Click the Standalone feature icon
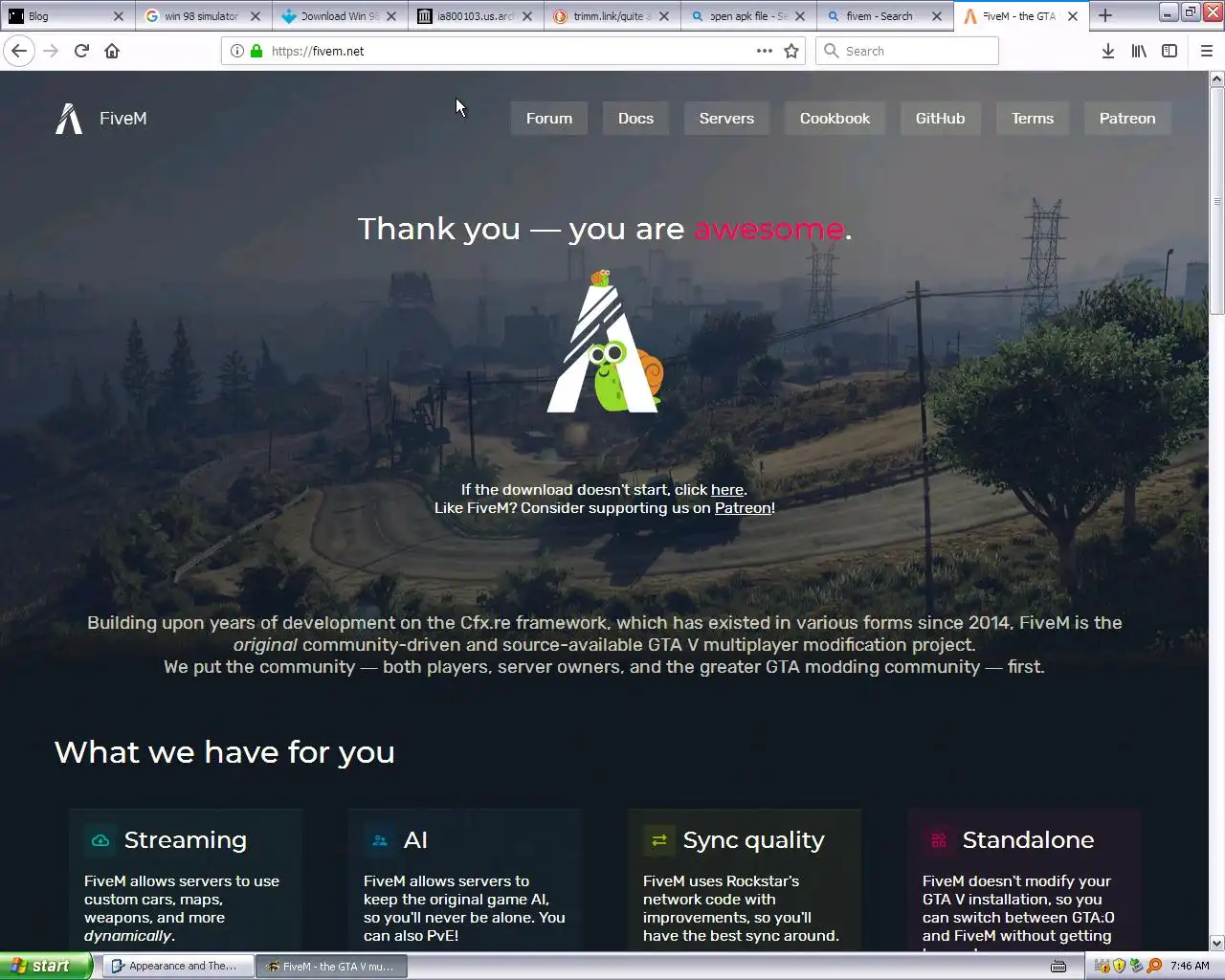 [x=939, y=840]
